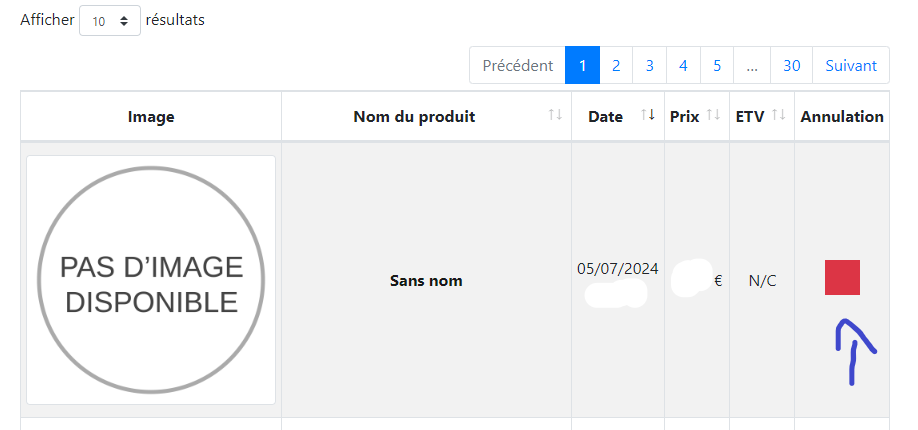Open the results-per-page dropdown showing 10
This screenshot has width=918, height=430.
(x=110, y=20)
